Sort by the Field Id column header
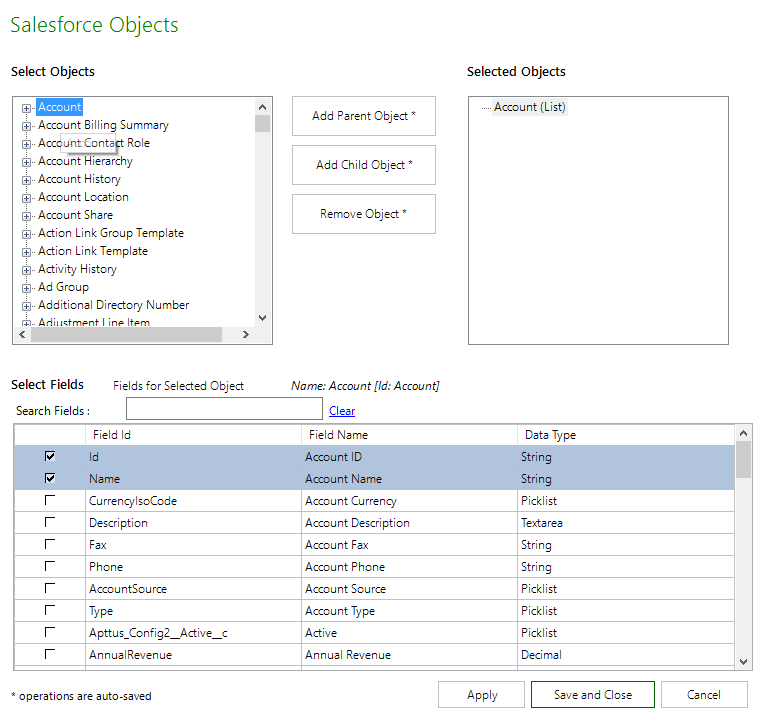 [193, 435]
